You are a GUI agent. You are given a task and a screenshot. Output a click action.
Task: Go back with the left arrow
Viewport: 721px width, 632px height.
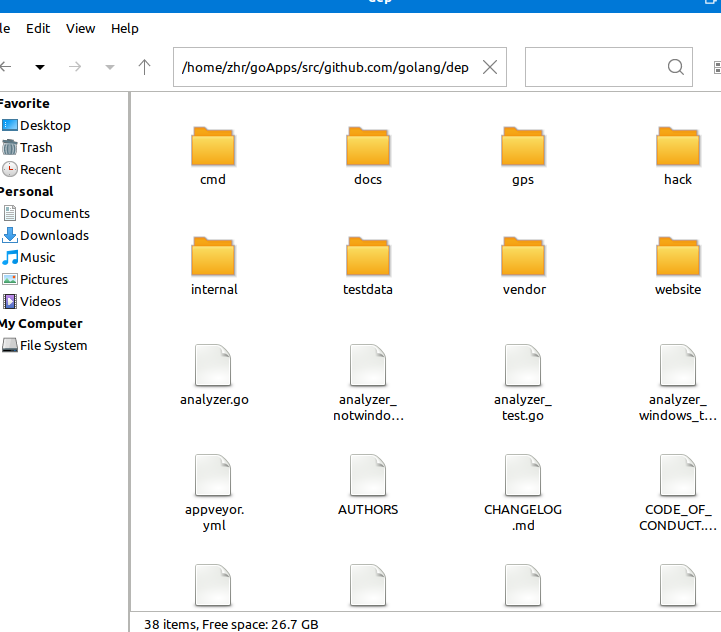6,67
